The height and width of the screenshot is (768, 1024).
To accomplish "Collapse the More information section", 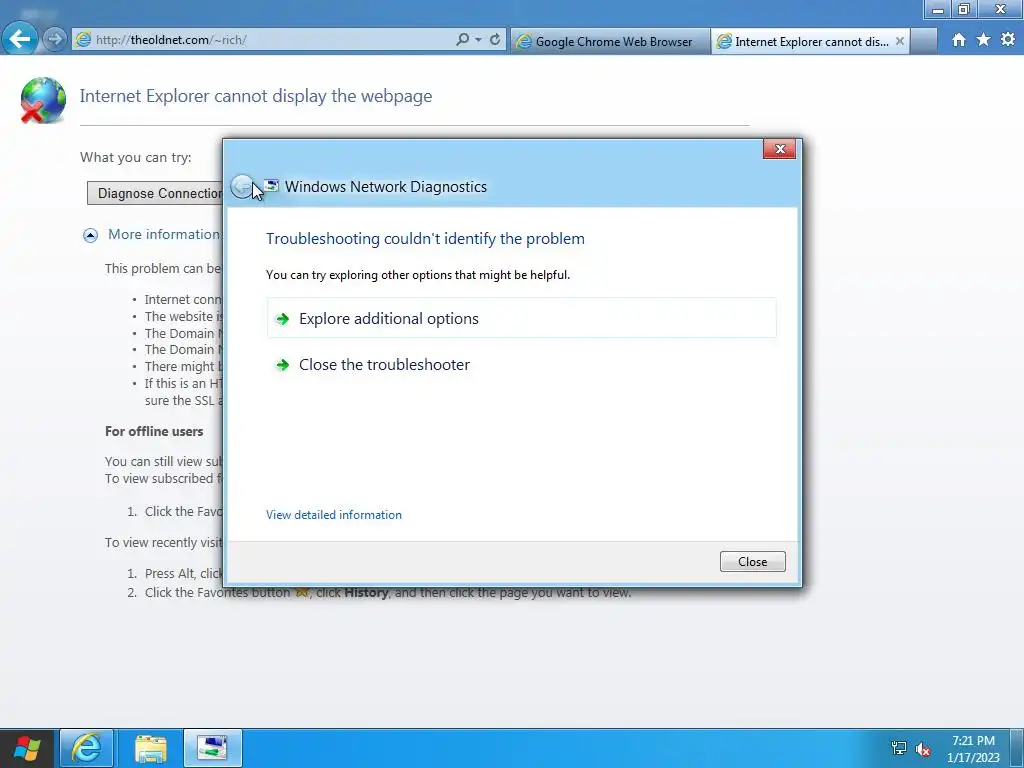I will coord(90,235).
